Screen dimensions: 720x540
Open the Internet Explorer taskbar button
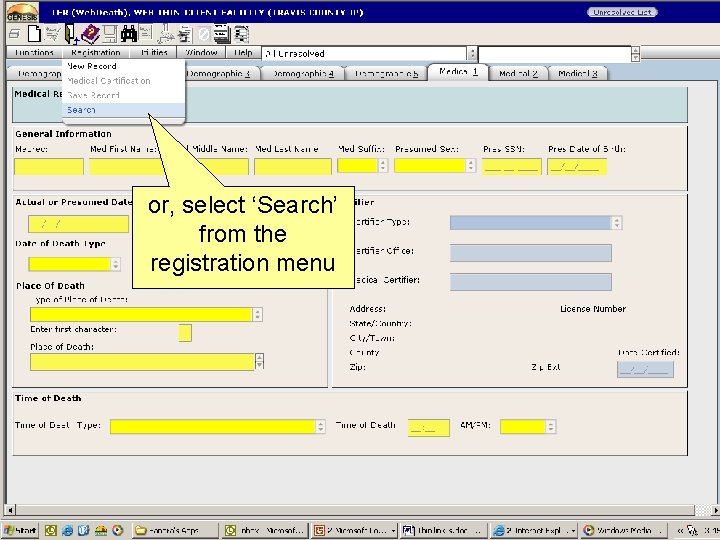534,531
